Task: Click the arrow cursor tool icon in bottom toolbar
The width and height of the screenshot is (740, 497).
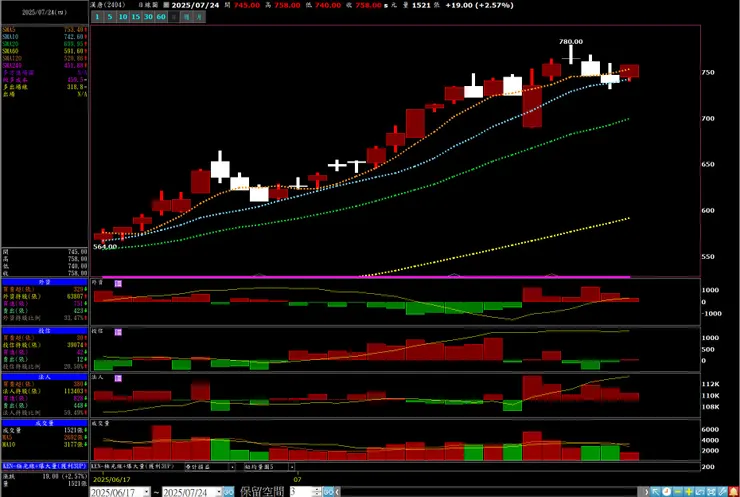Action: [655, 491]
